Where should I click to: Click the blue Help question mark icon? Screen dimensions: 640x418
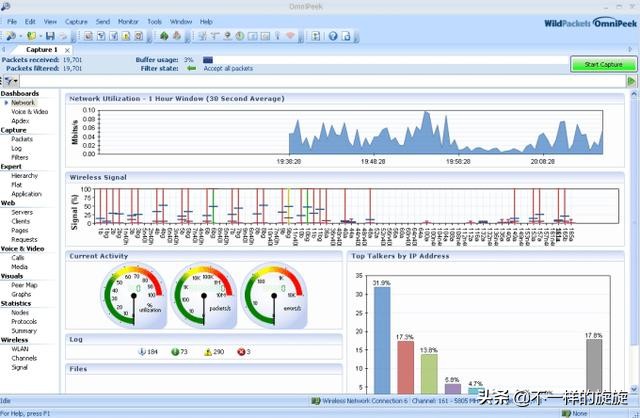coord(333,36)
